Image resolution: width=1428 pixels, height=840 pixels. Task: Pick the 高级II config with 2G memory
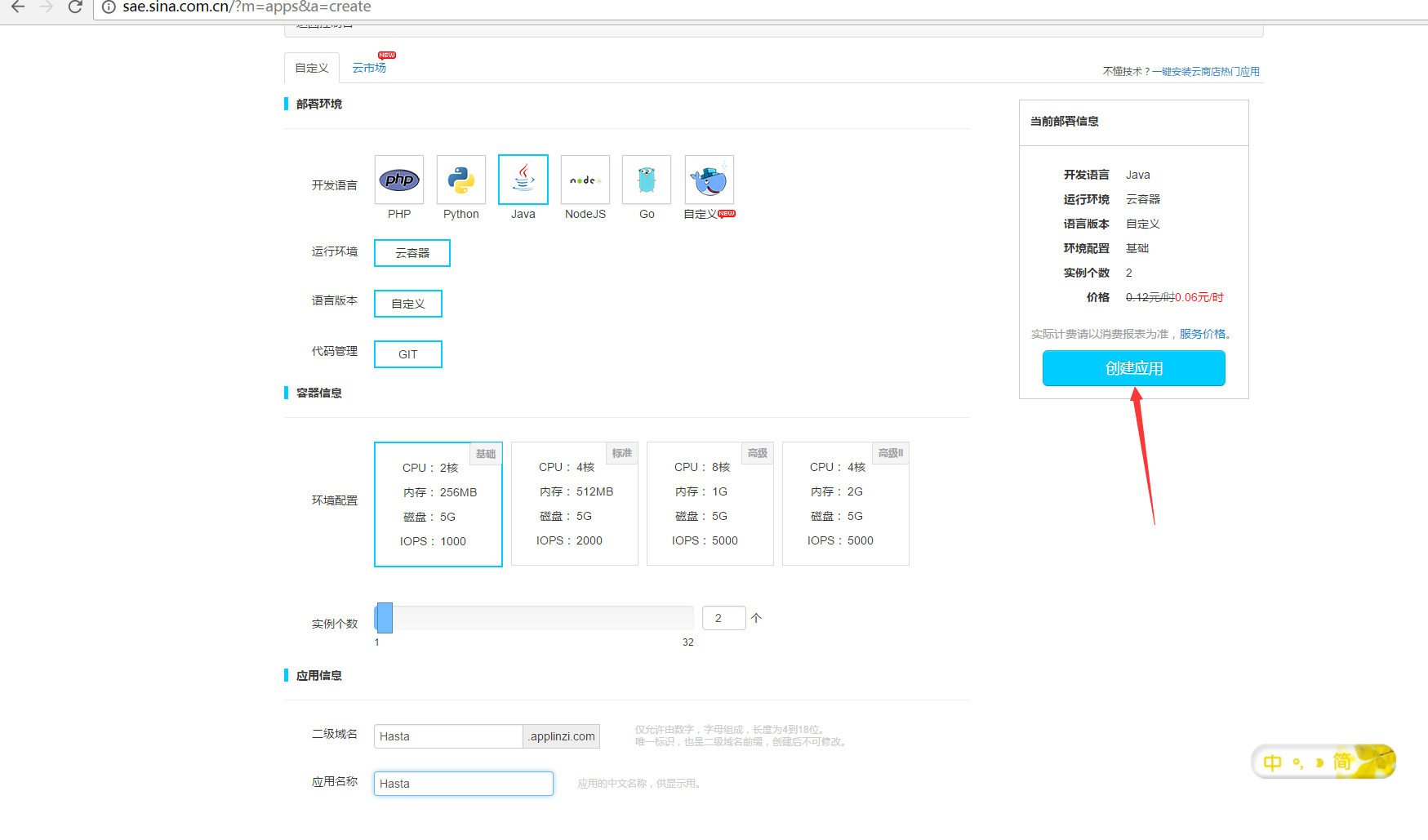click(846, 504)
